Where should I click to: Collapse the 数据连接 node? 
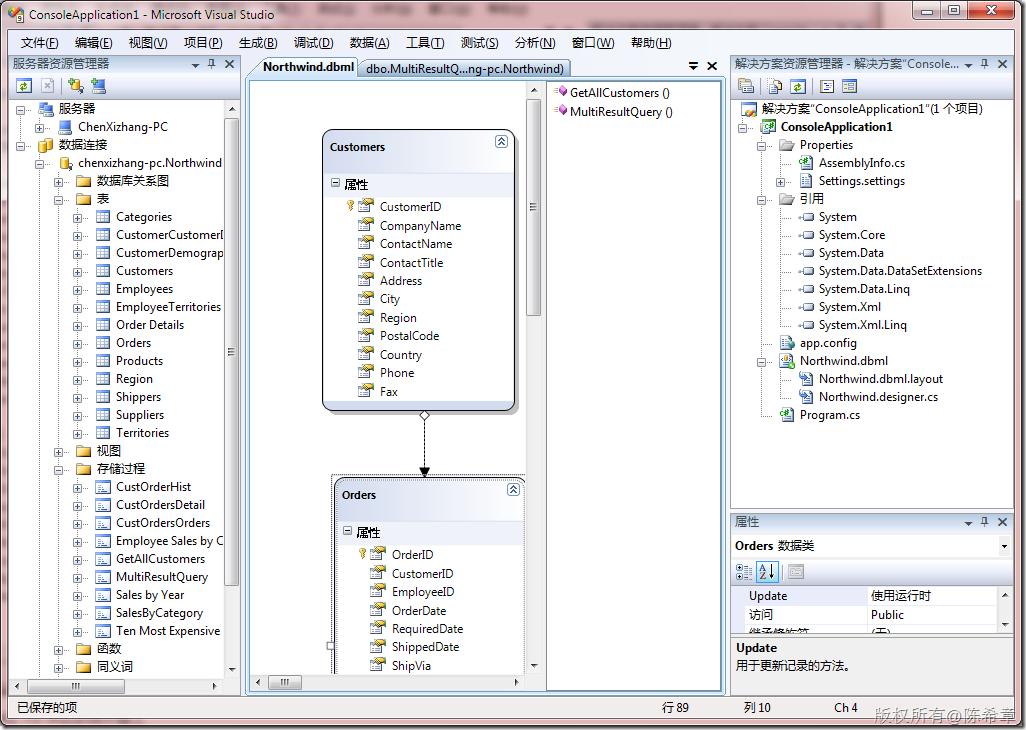coord(21,145)
